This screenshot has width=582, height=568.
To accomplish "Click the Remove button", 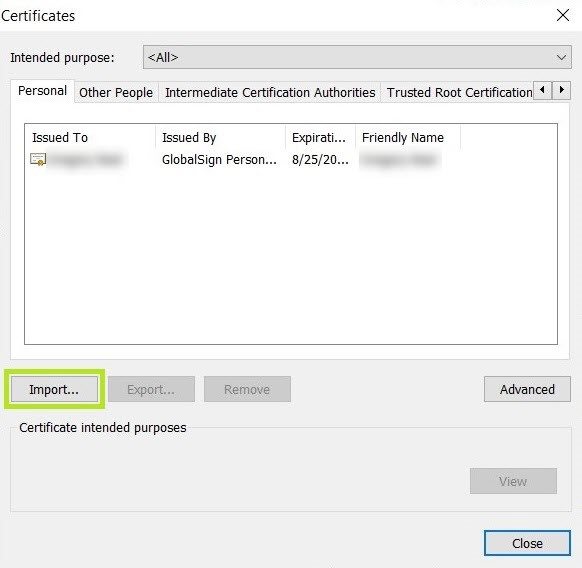I will point(247,389).
